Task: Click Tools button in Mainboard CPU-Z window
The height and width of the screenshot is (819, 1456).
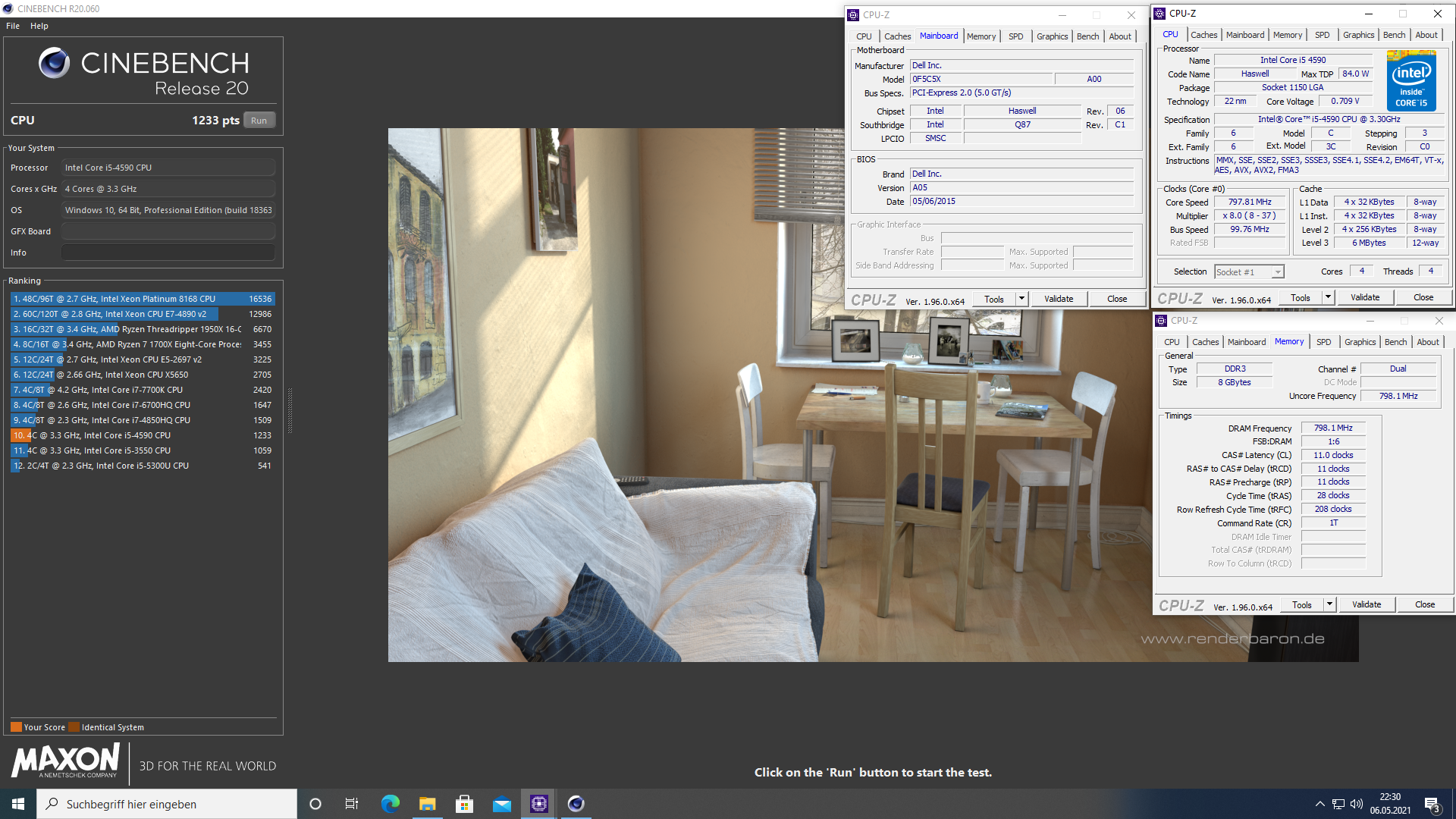Action: coord(993,300)
